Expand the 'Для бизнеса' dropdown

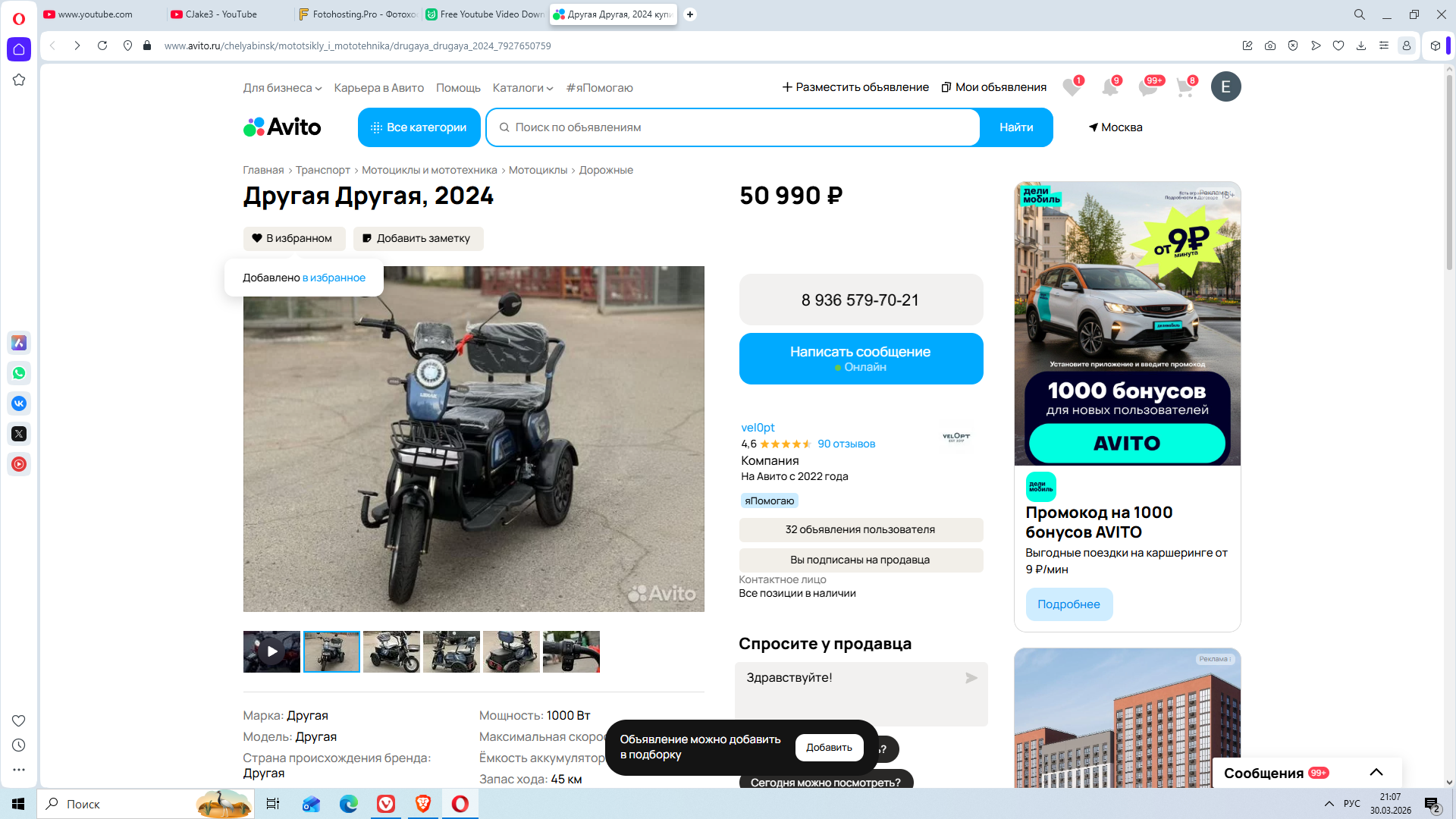(282, 88)
